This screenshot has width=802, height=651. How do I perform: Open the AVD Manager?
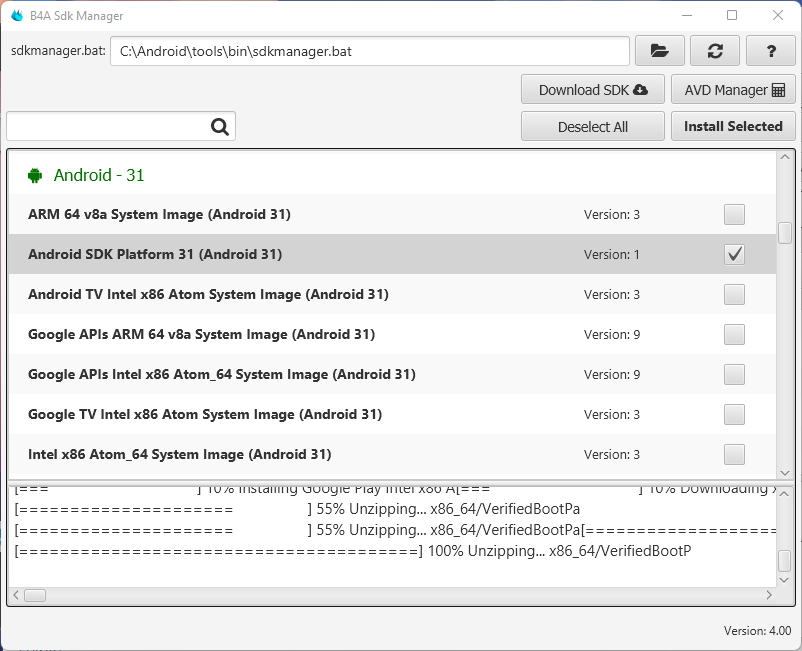(x=733, y=90)
